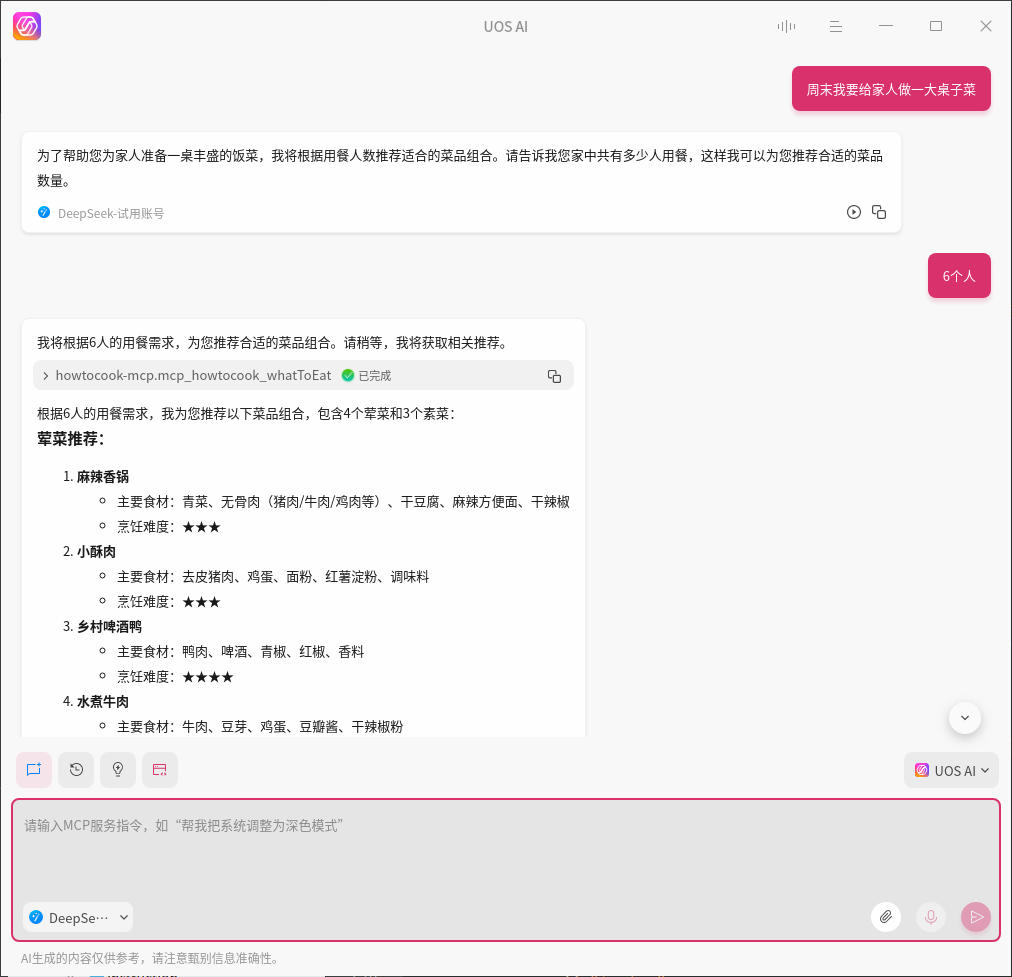Click the "水煮牛肉" dish heading
1012x977 pixels.
pos(103,701)
